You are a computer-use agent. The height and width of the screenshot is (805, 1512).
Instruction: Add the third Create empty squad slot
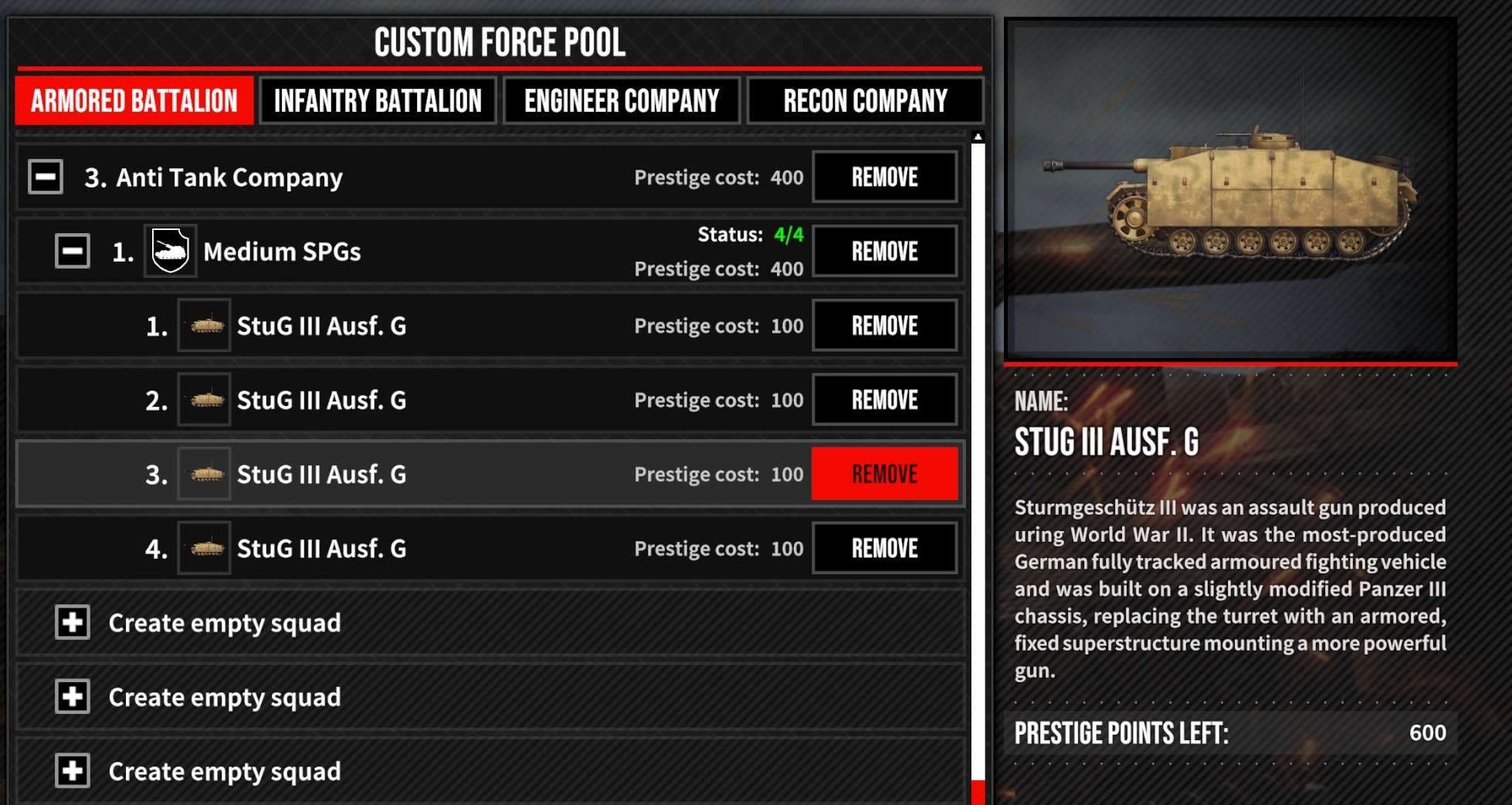pyautogui.click(x=73, y=770)
